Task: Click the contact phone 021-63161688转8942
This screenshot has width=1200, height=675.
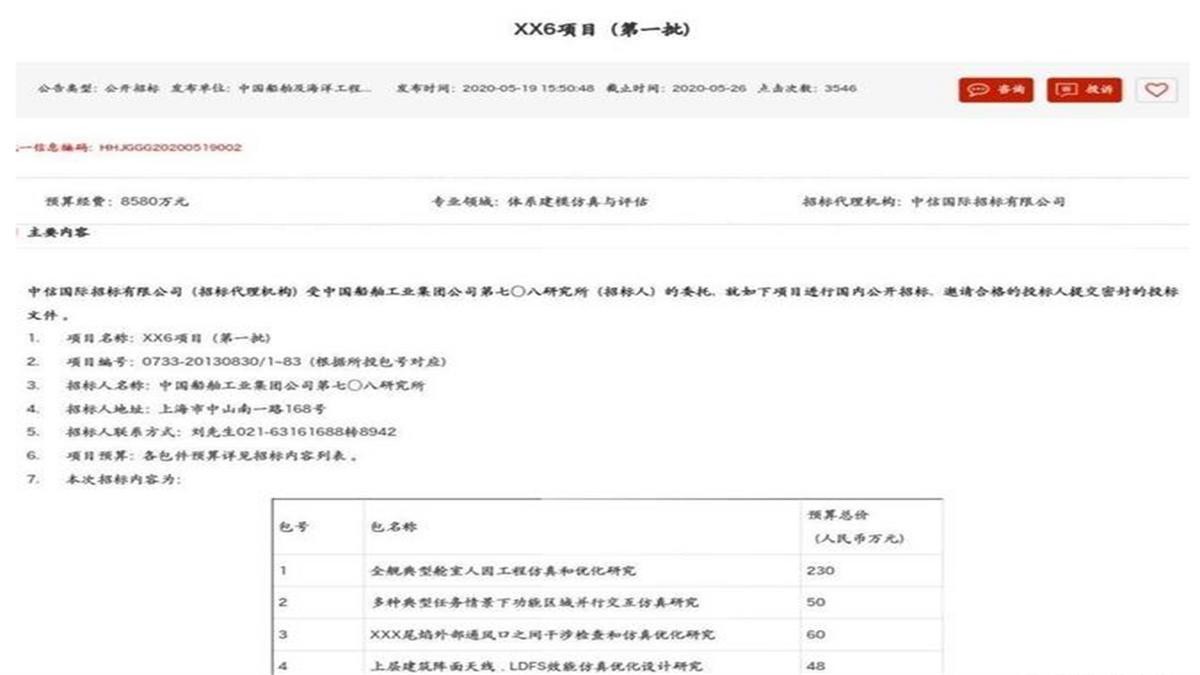Action: [x=293, y=432]
